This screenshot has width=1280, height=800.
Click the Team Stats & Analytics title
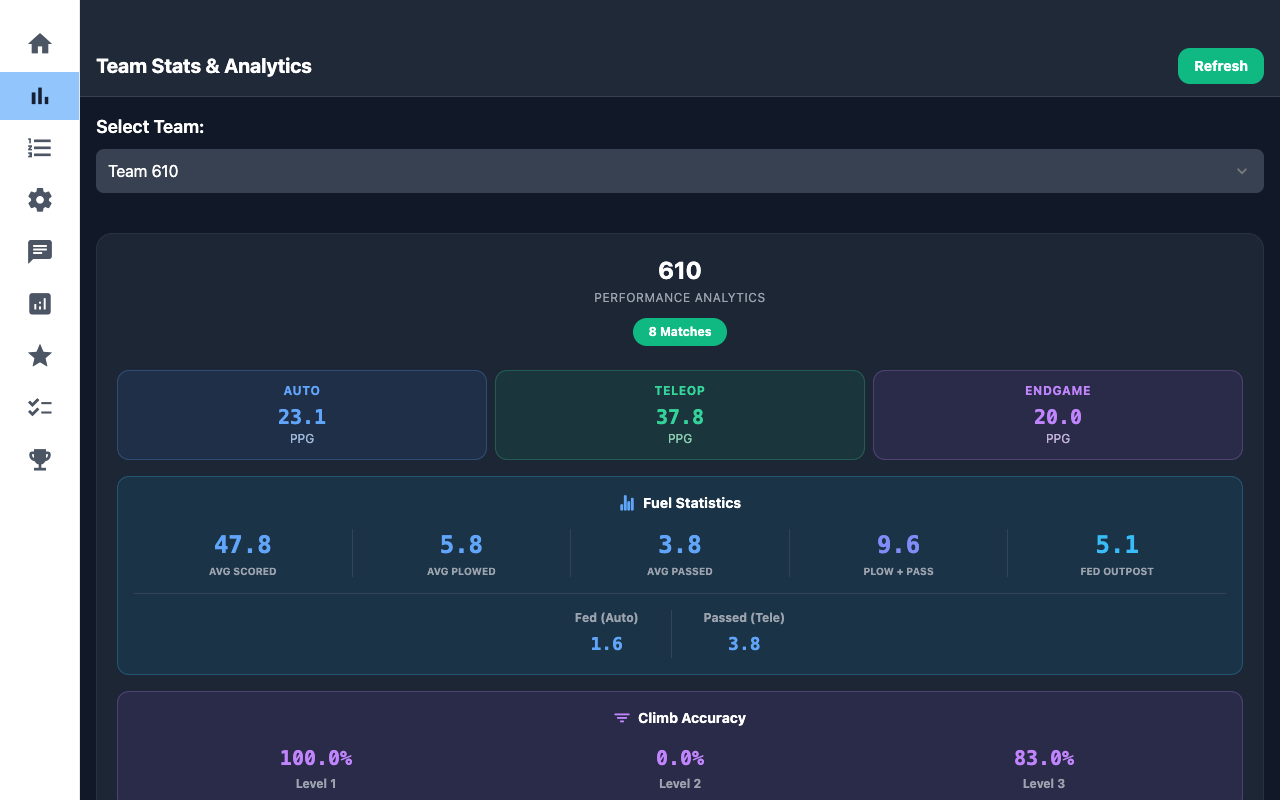tap(204, 66)
